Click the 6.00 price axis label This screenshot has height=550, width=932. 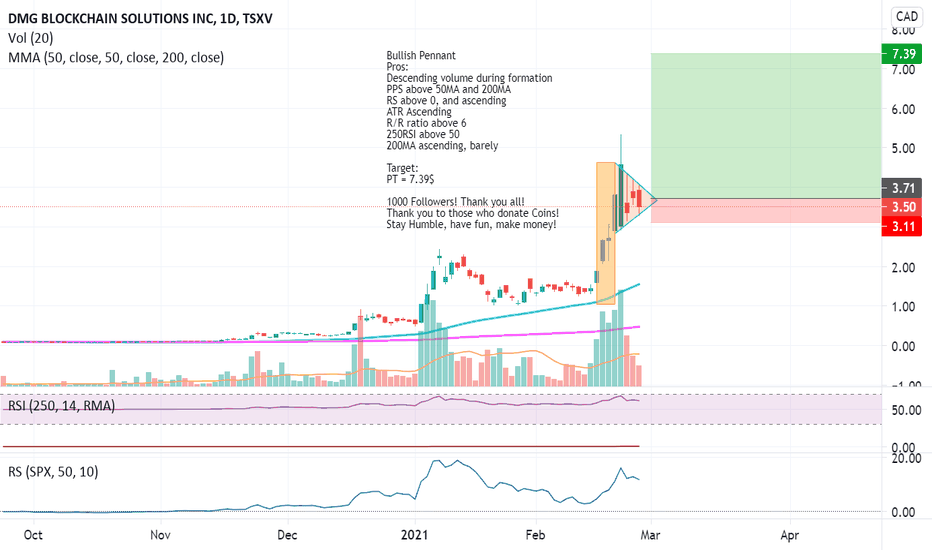point(903,109)
